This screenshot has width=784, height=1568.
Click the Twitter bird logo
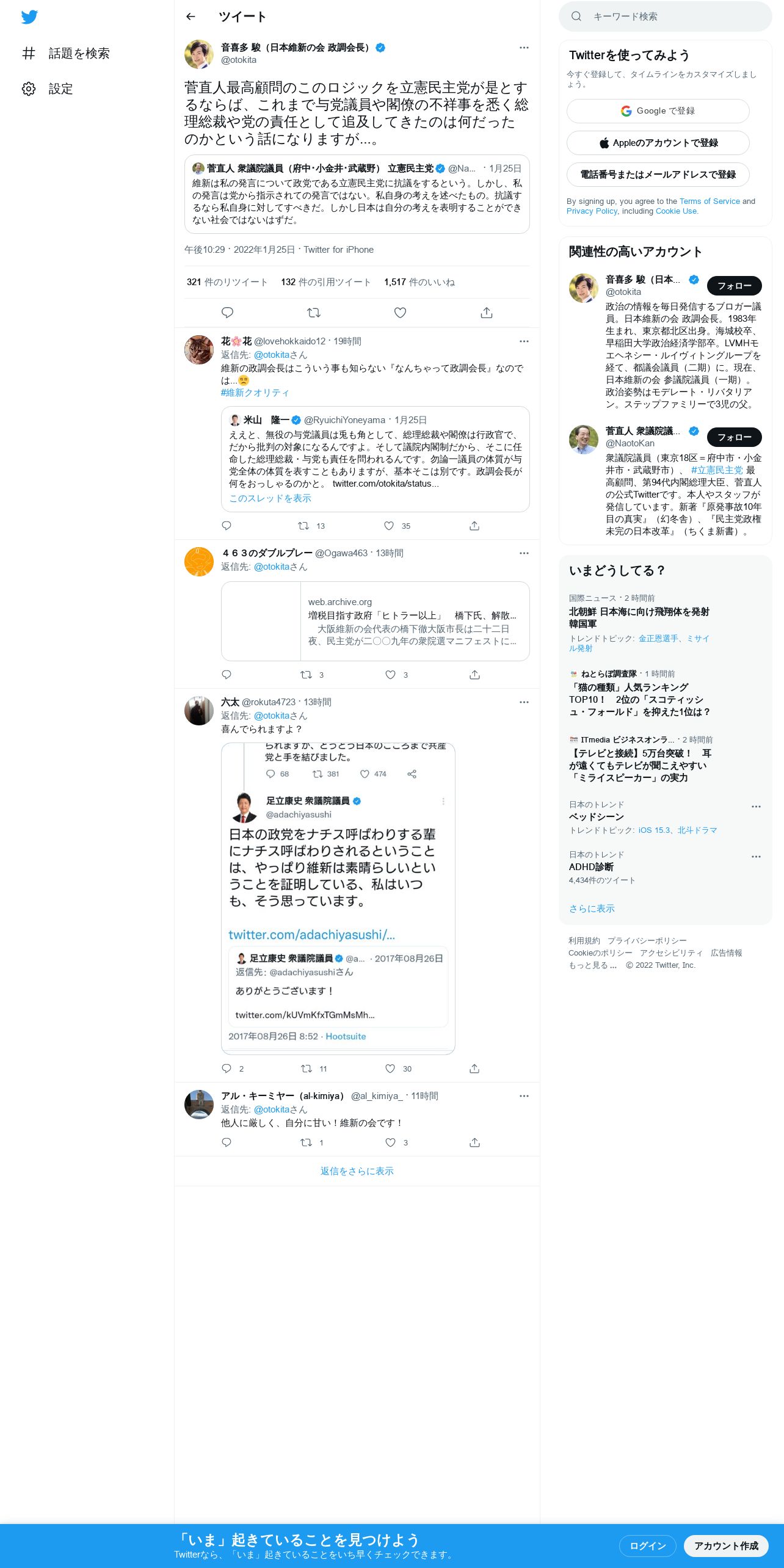coord(29,17)
